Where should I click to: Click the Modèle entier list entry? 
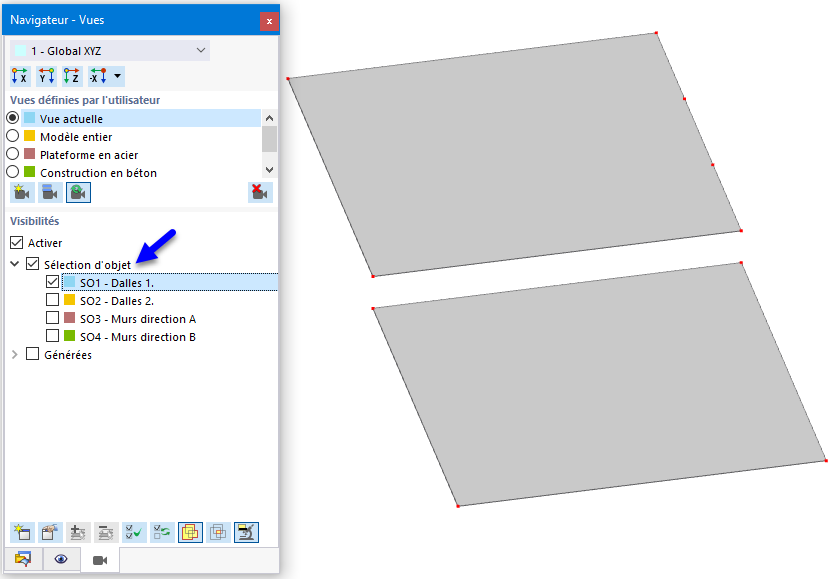coord(76,137)
